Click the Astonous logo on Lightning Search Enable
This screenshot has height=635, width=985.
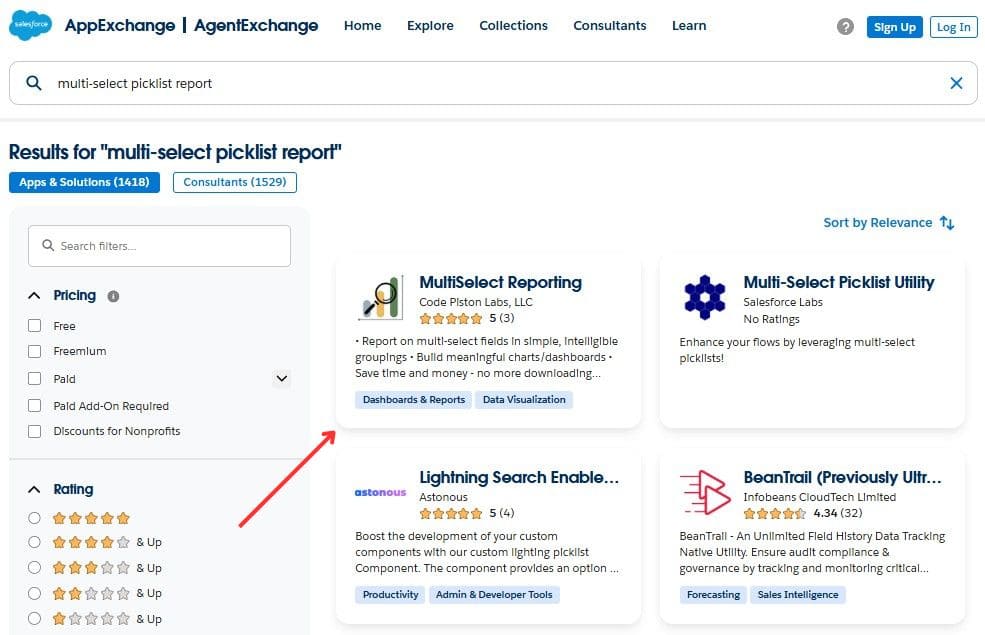380,492
